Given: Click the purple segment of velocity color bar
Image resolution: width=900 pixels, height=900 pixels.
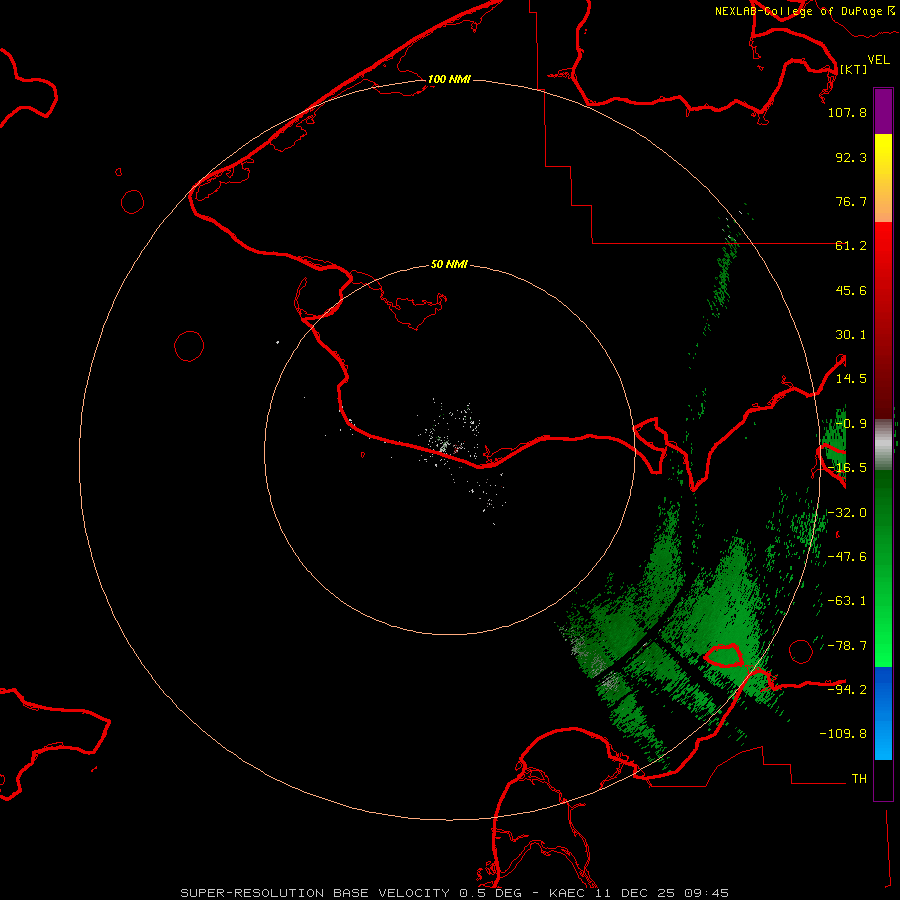Looking at the screenshot, I should (x=883, y=111).
